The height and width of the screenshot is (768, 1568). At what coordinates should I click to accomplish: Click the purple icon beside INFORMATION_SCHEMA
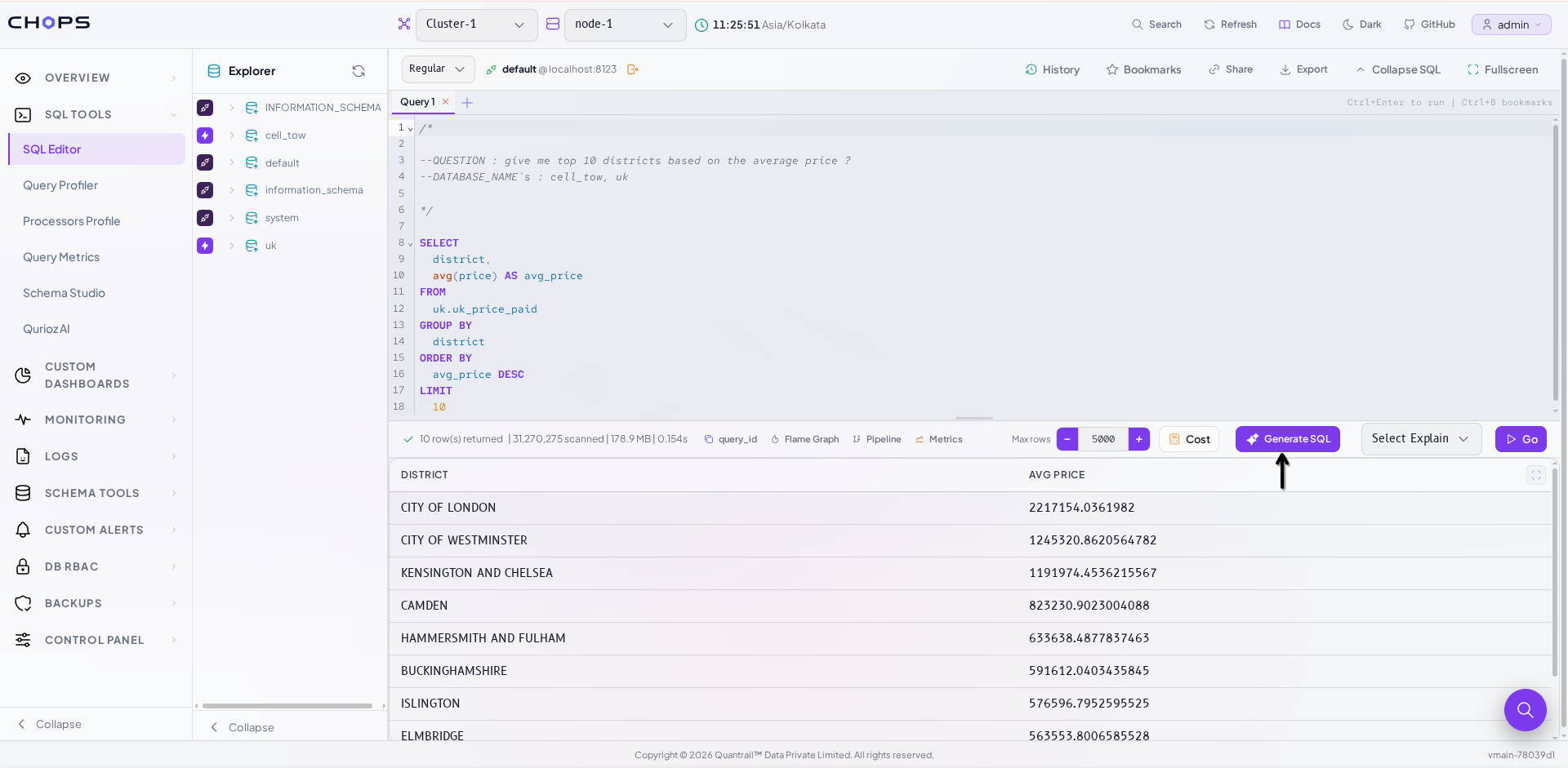(205, 107)
